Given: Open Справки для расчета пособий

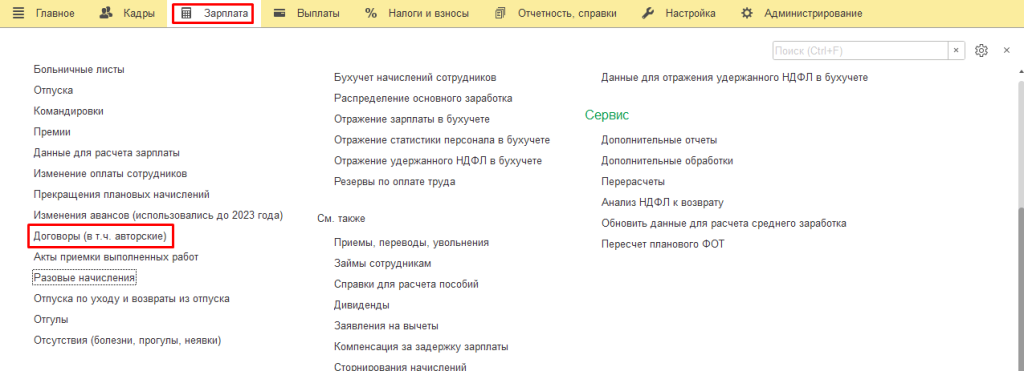Looking at the screenshot, I should 406,284.
